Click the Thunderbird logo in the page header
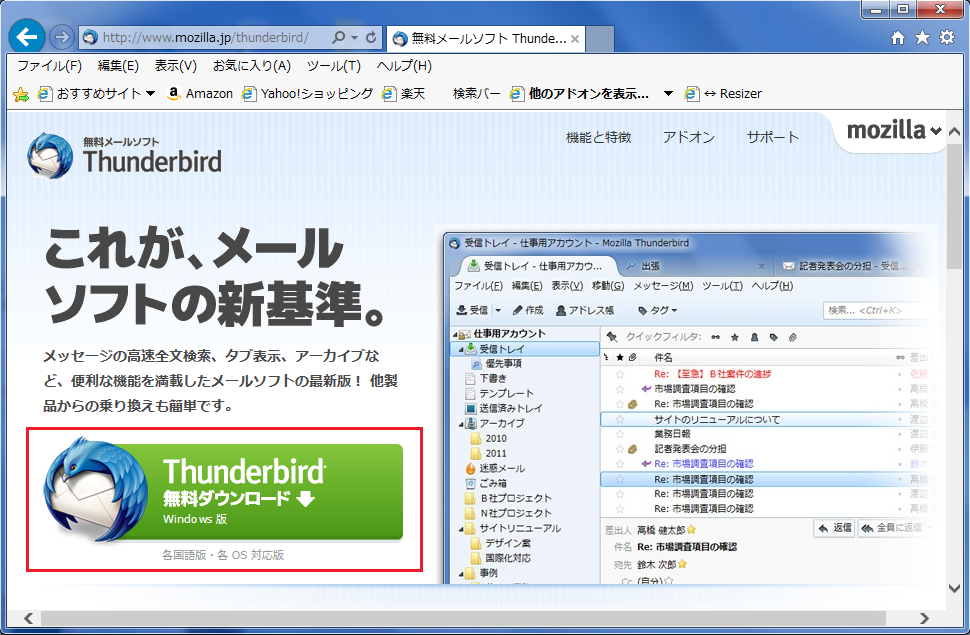Viewport: 970px width, 635px height. click(124, 155)
